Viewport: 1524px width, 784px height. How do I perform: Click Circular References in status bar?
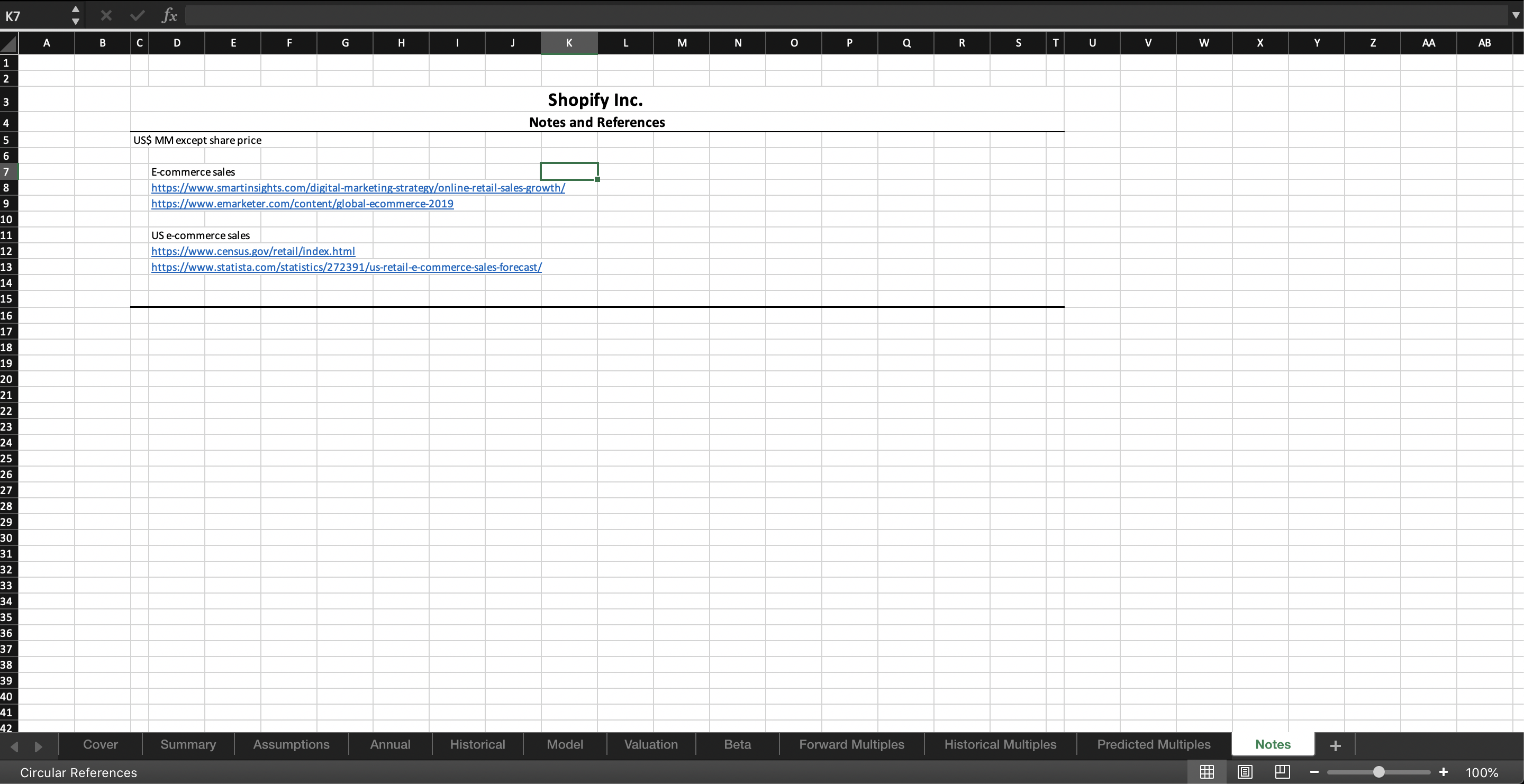pyautogui.click(x=78, y=773)
